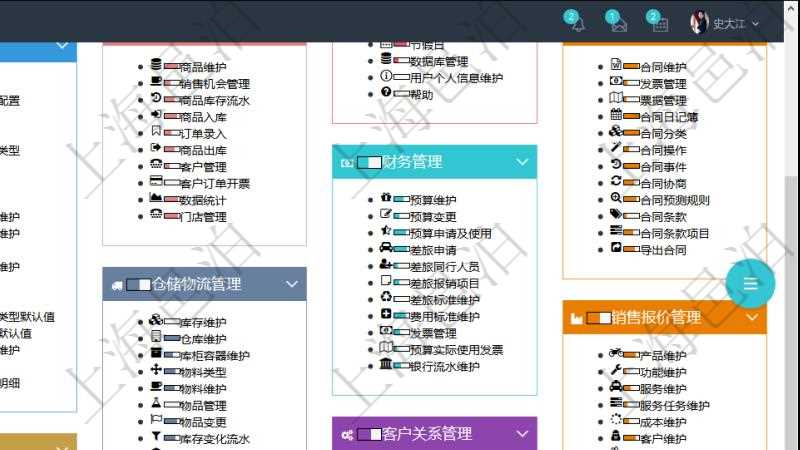Open 门店管理 menu entry
Viewport: 800px width, 450px height.
pos(203,217)
